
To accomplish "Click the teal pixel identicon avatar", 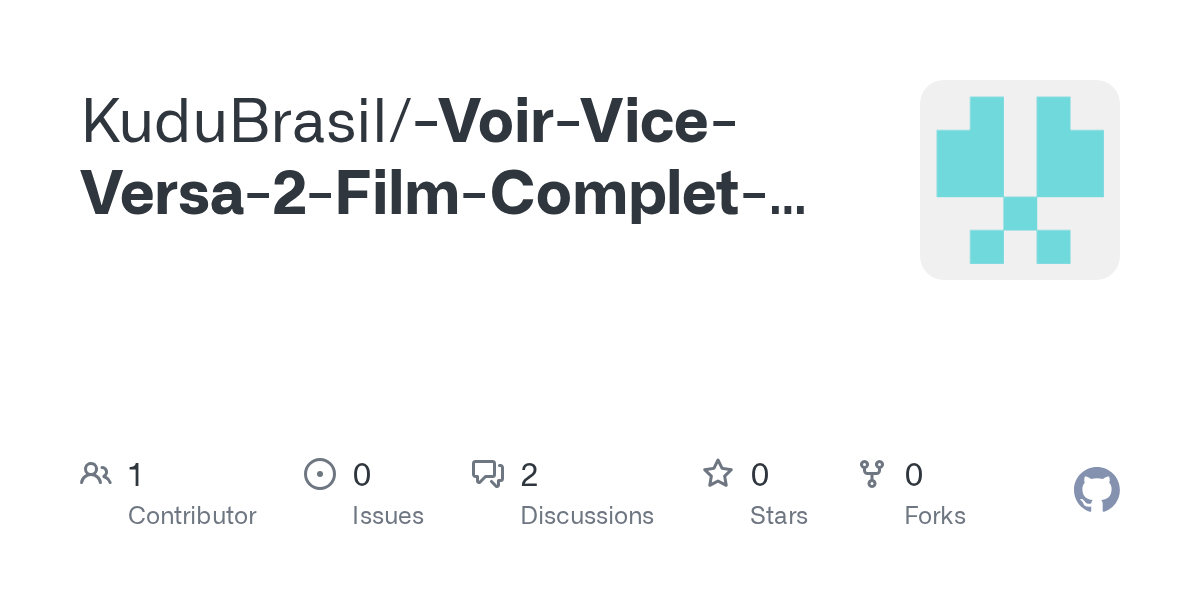I will point(1020,180).
